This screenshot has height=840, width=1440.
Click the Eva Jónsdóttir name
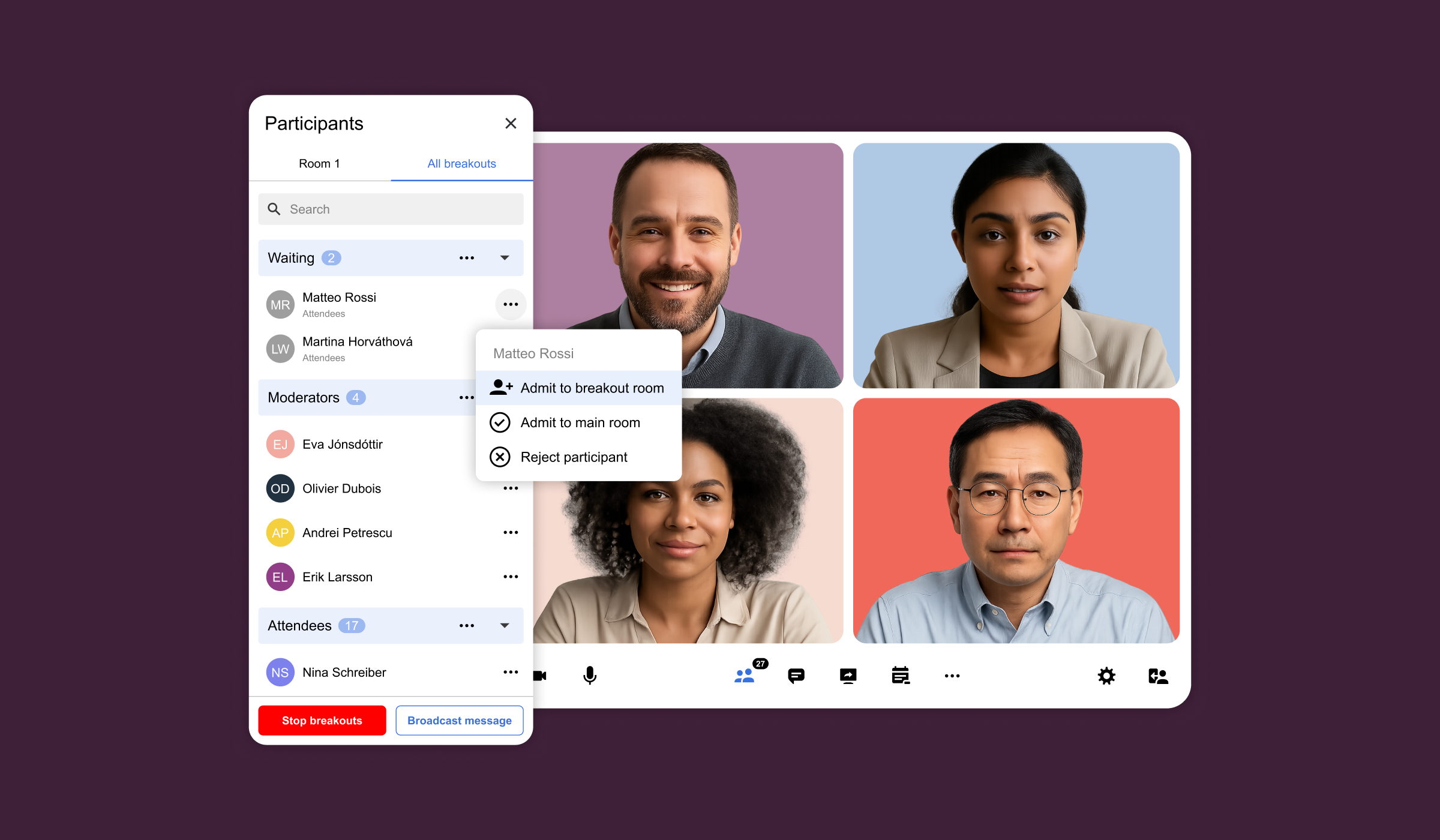tap(343, 445)
